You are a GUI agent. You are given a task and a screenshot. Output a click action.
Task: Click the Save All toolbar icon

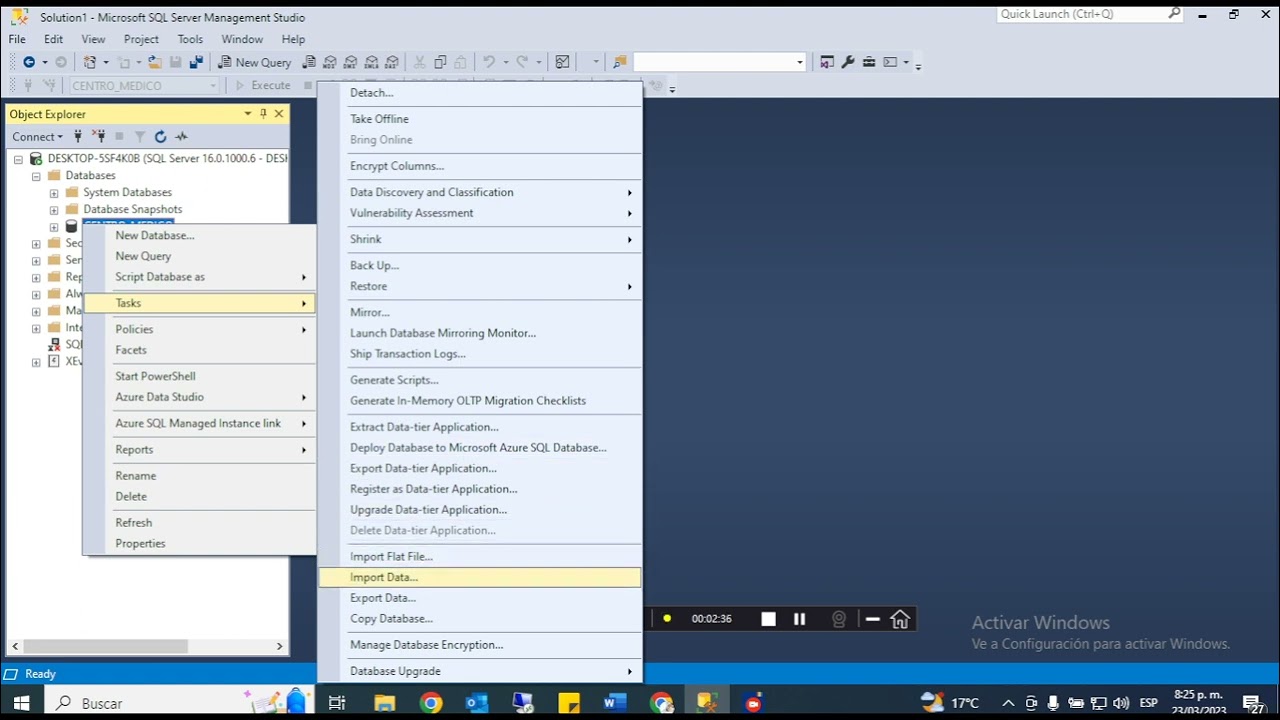[196, 62]
